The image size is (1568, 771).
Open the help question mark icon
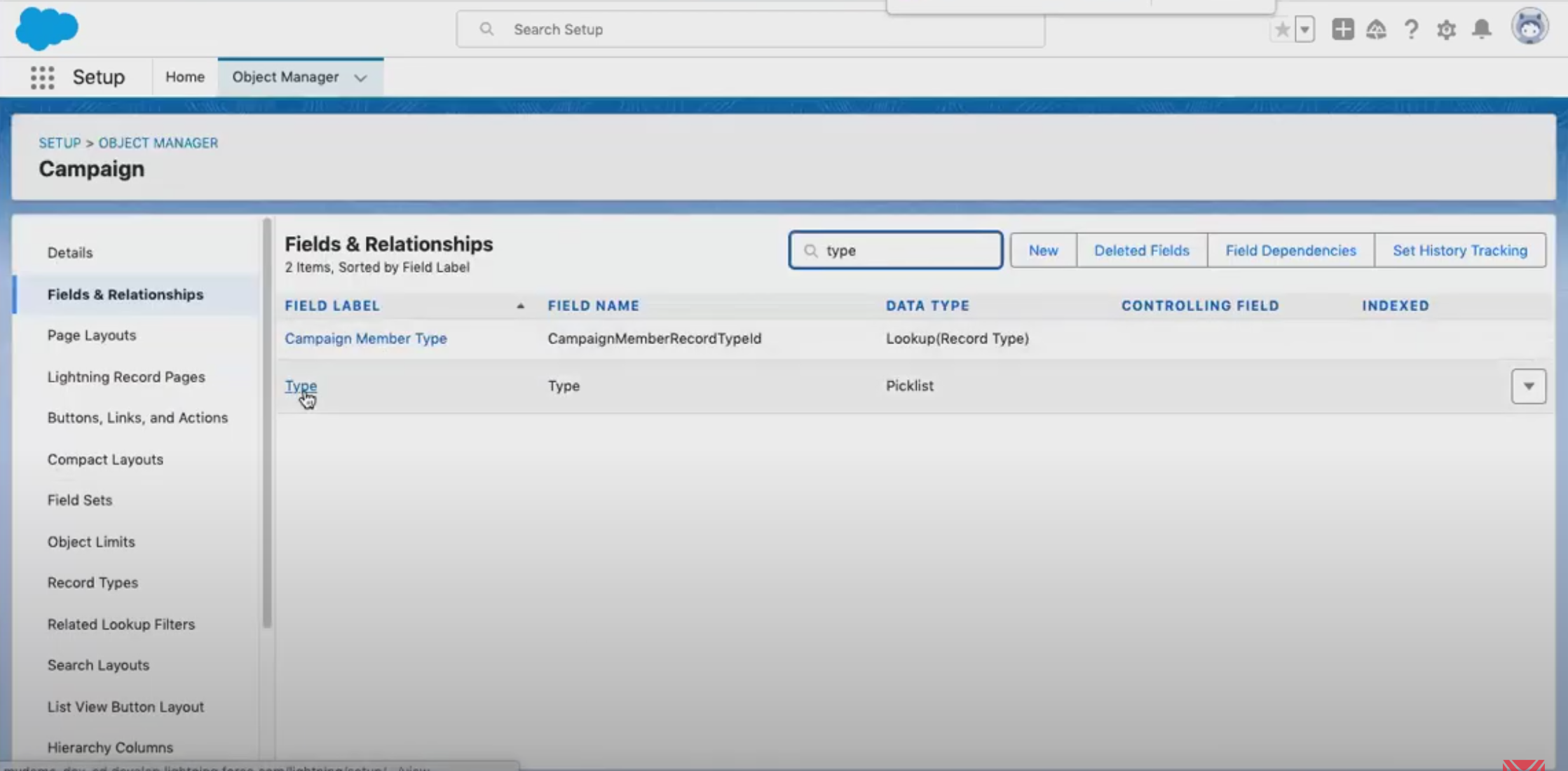tap(1411, 29)
